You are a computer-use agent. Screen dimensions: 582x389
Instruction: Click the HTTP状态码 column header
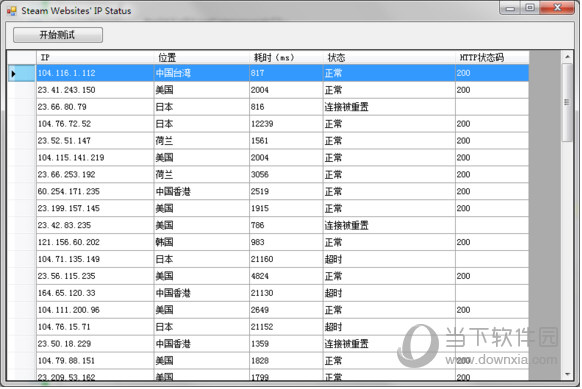point(492,58)
